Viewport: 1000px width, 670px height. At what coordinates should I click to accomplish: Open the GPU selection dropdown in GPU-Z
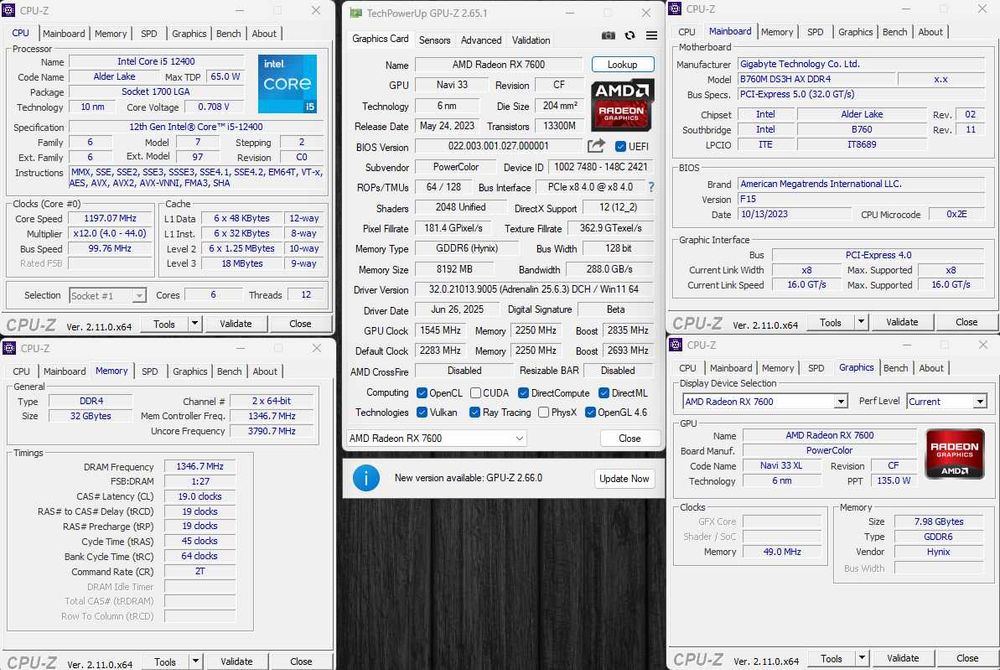click(437, 438)
